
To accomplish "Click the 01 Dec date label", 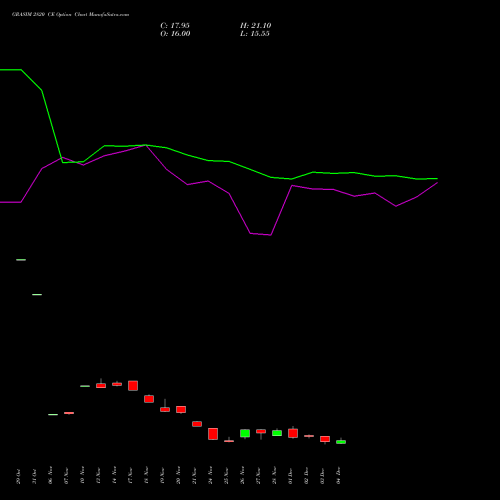I will (x=290, y=476).
